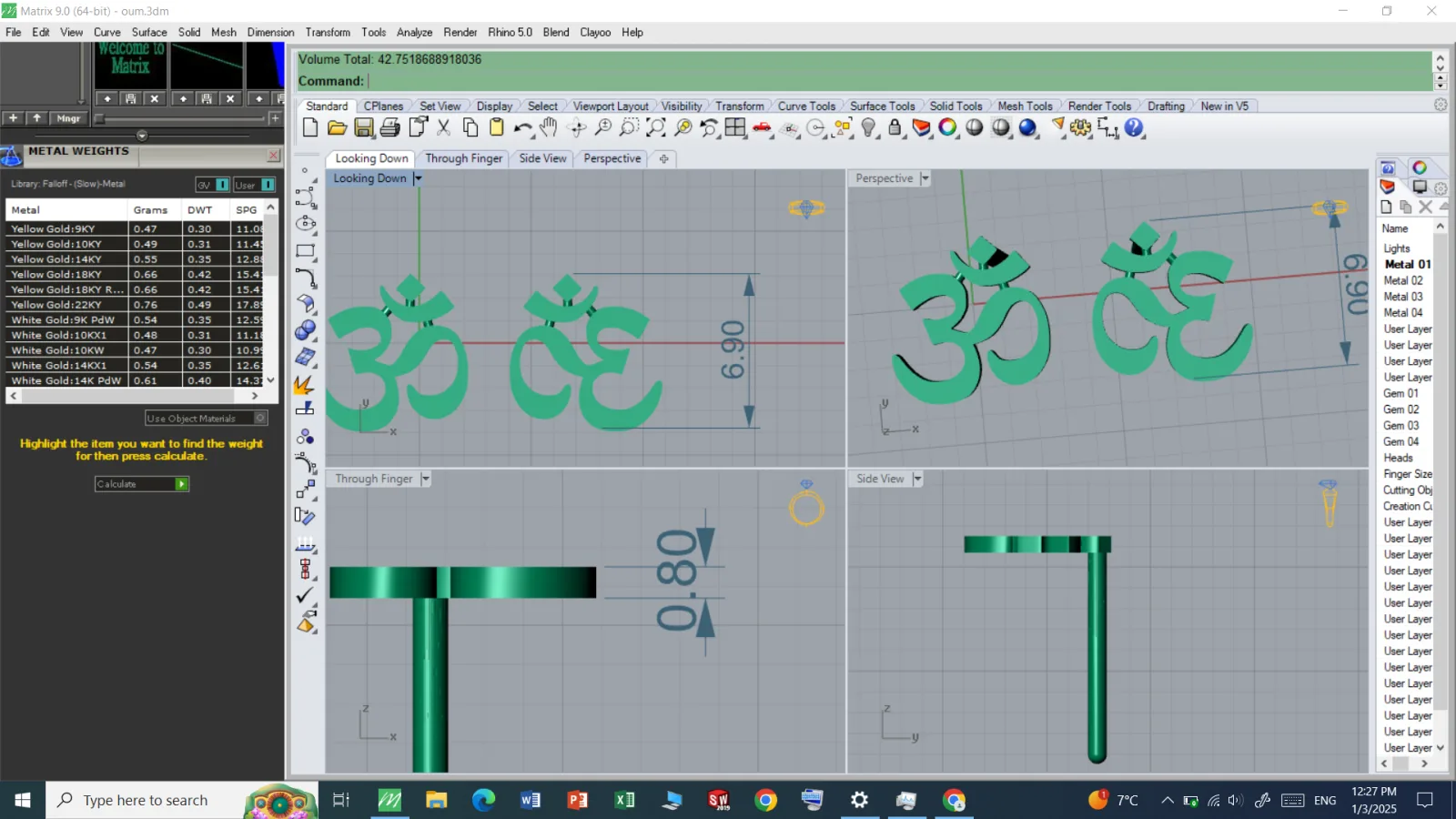Screen dimensions: 1456x819
Task: Select the Metal 02 layer
Action: [1403, 280]
